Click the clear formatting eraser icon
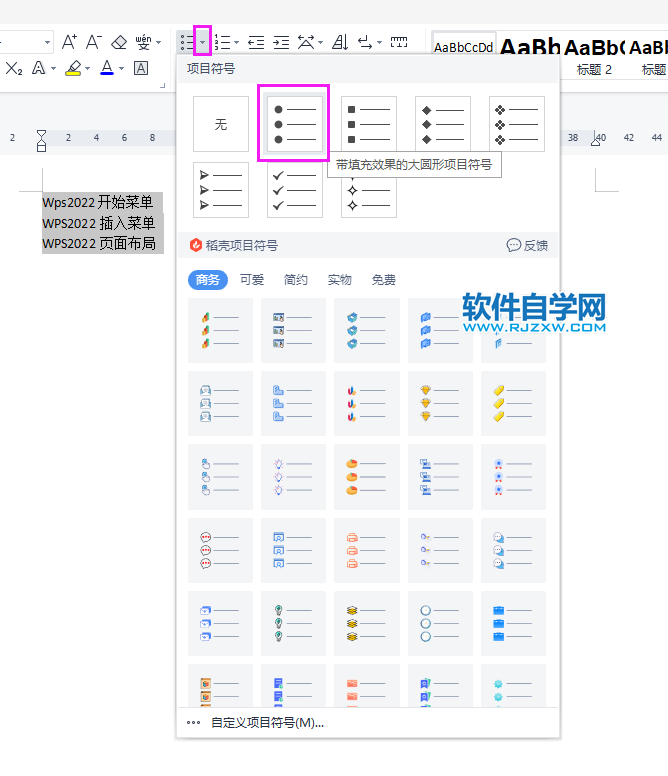This screenshot has width=668, height=776. [119, 43]
